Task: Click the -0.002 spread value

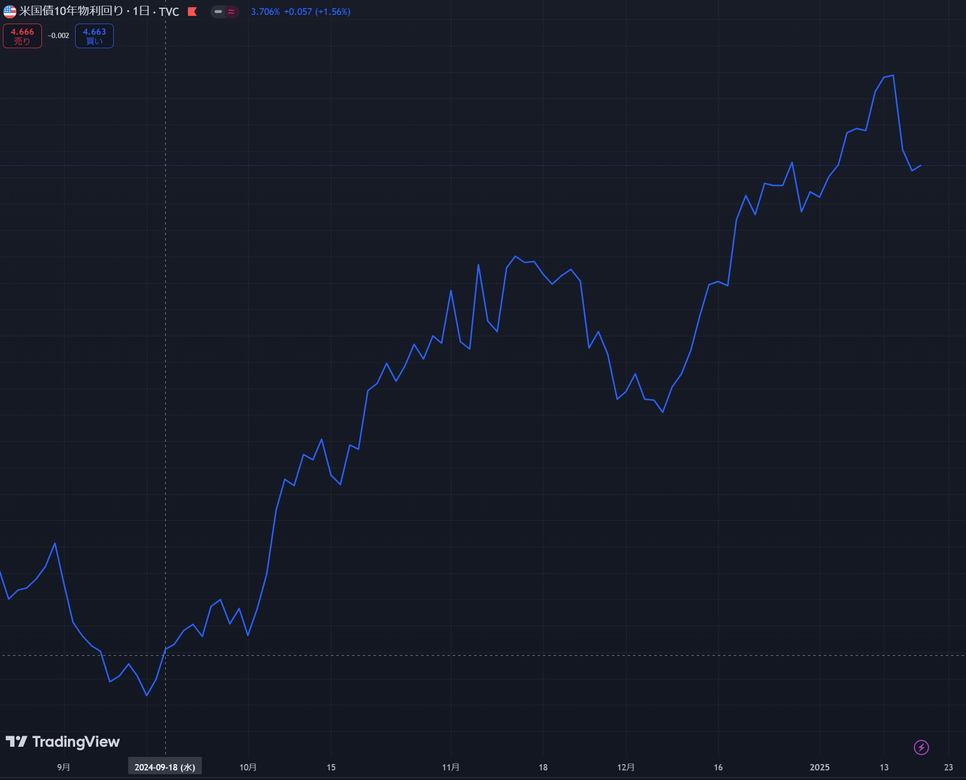Action: coord(59,36)
